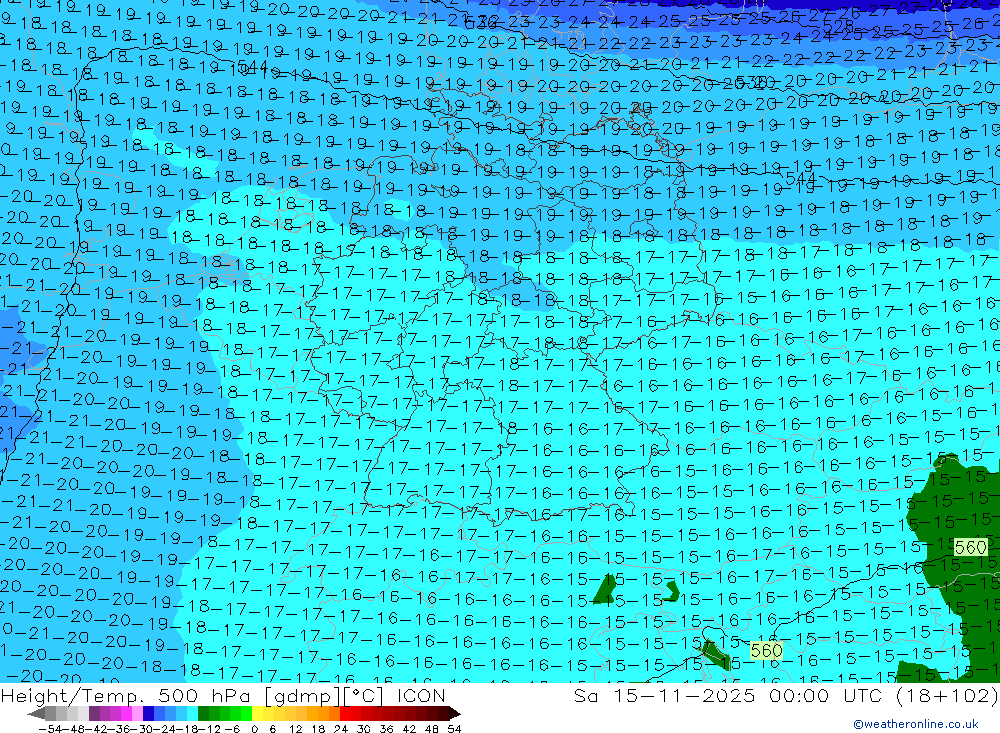Screen dimensions: 1000x733
Task: Click the dark maroon right arrow end of scale
Action: (x=455, y=713)
